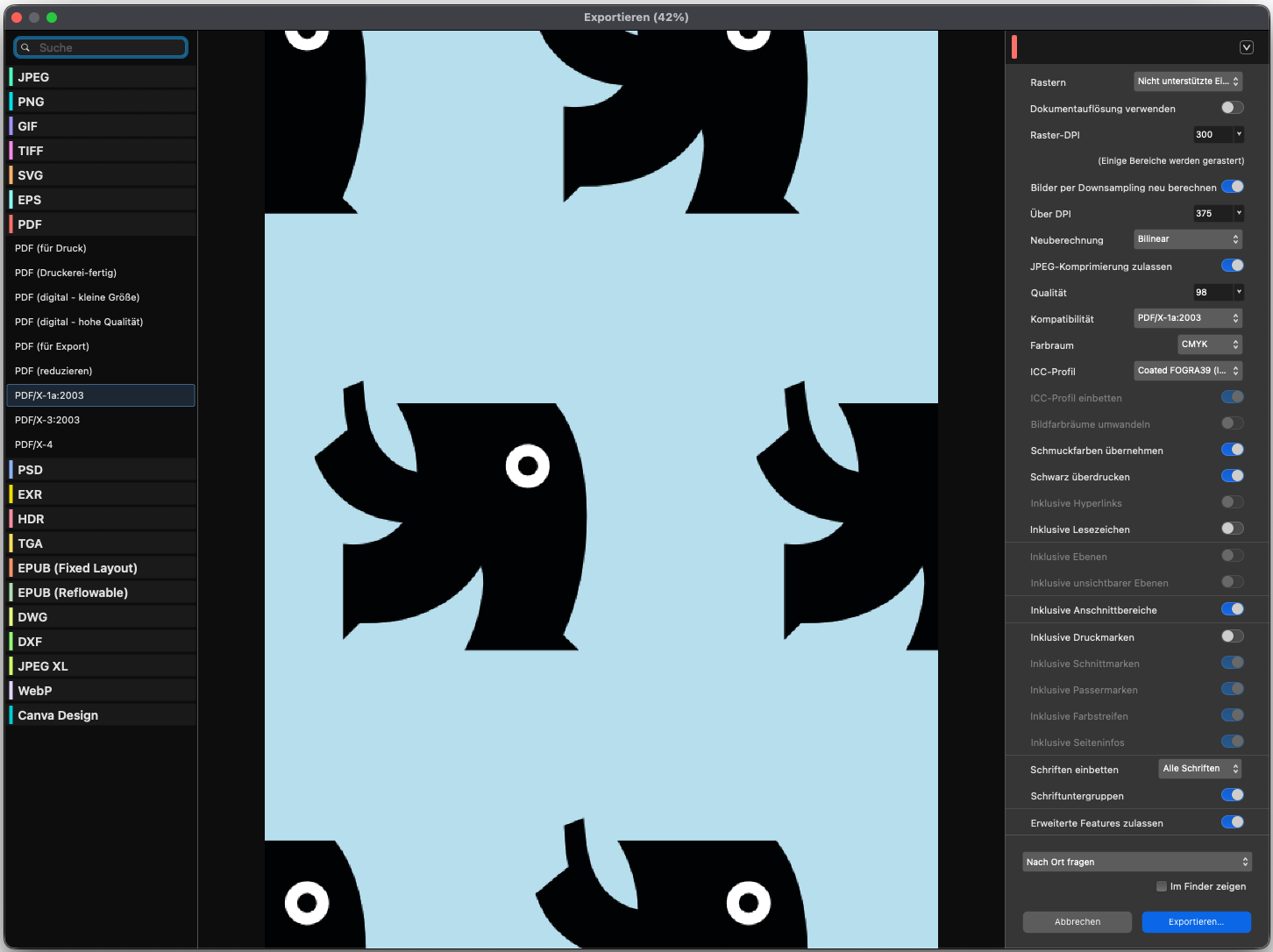The height and width of the screenshot is (952, 1273).
Task: Open the Kompatibilität dropdown
Action: [1188, 318]
